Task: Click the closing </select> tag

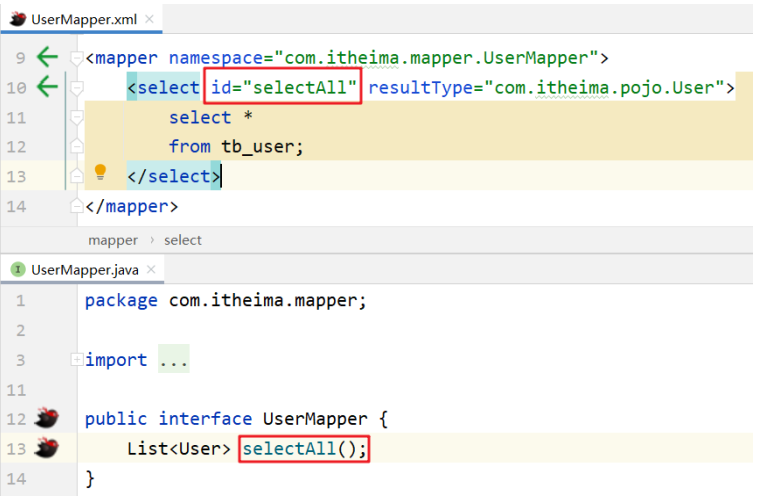Action: (x=174, y=176)
